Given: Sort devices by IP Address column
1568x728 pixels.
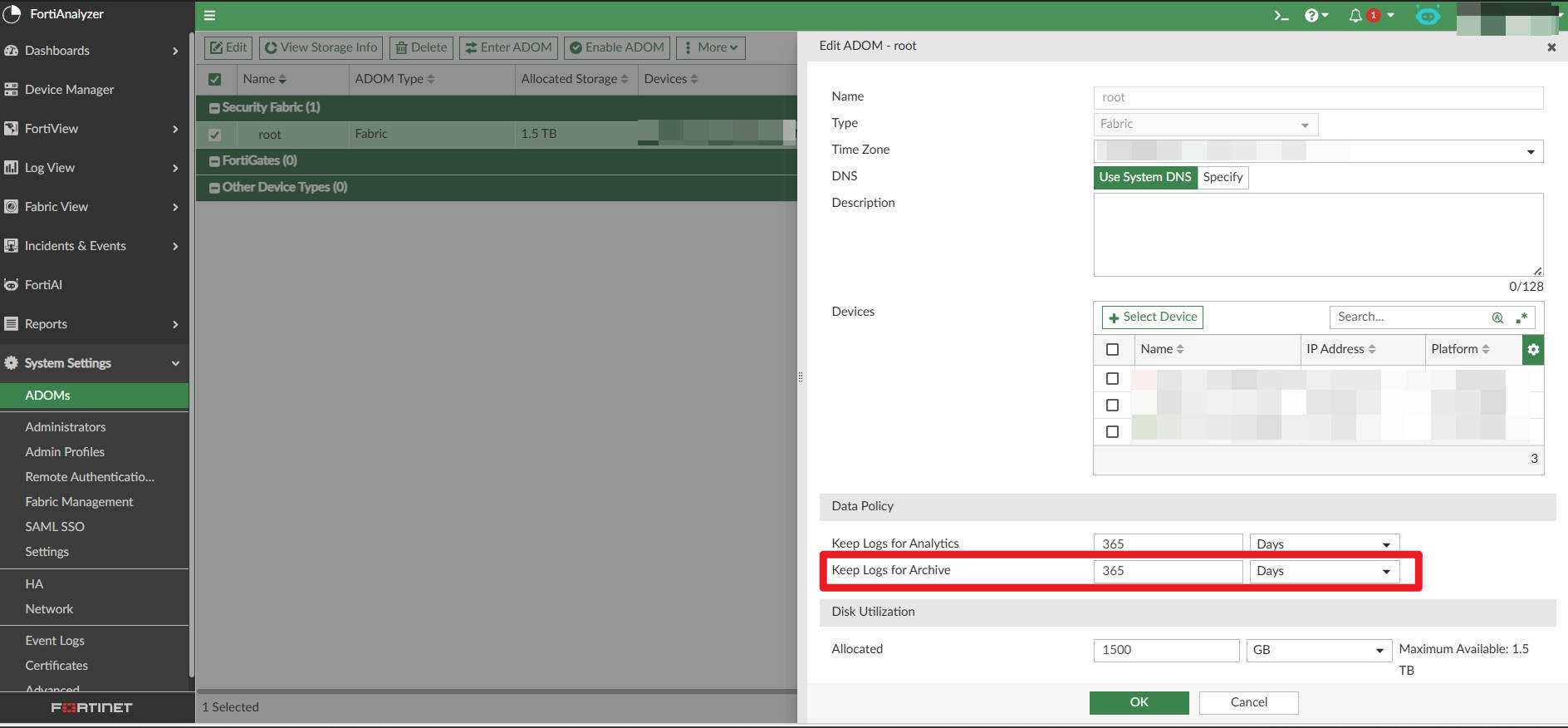Looking at the screenshot, I should [x=1341, y=349].
